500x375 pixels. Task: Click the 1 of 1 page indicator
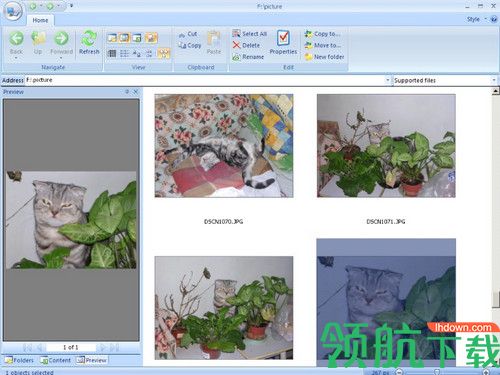(71, 347)
